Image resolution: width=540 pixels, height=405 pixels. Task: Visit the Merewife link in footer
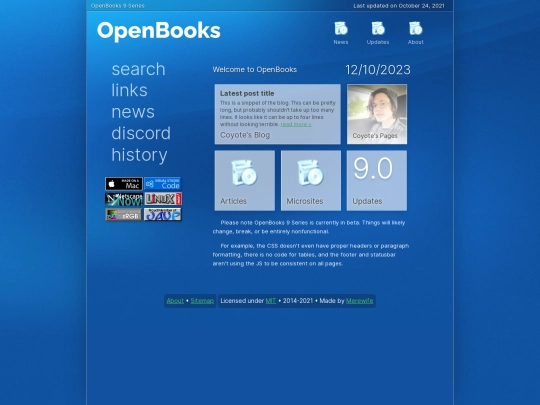point(360,301)
